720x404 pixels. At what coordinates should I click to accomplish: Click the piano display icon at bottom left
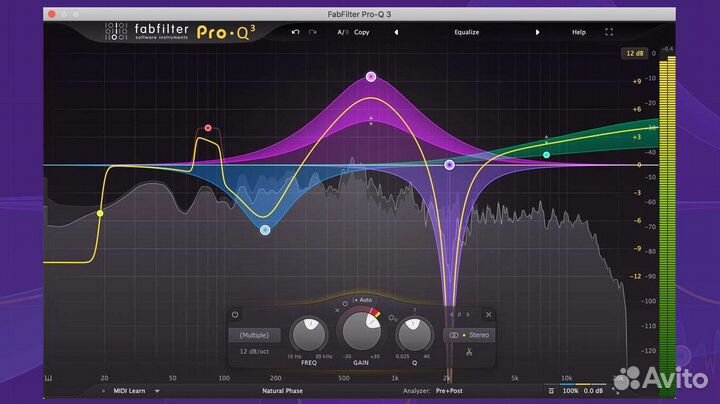(x=48, y=380)
